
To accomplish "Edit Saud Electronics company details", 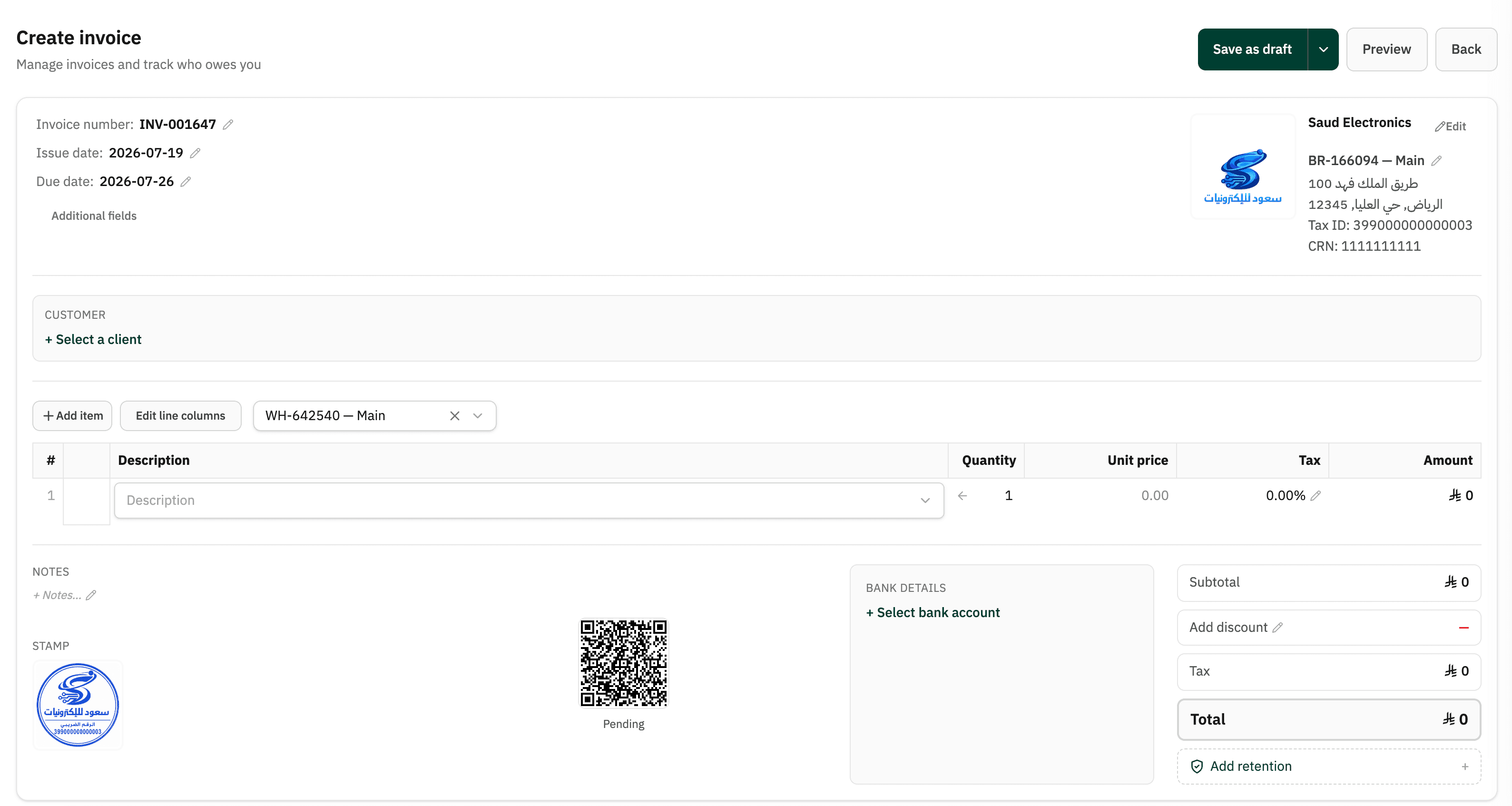I will [x=1450, y=126].
